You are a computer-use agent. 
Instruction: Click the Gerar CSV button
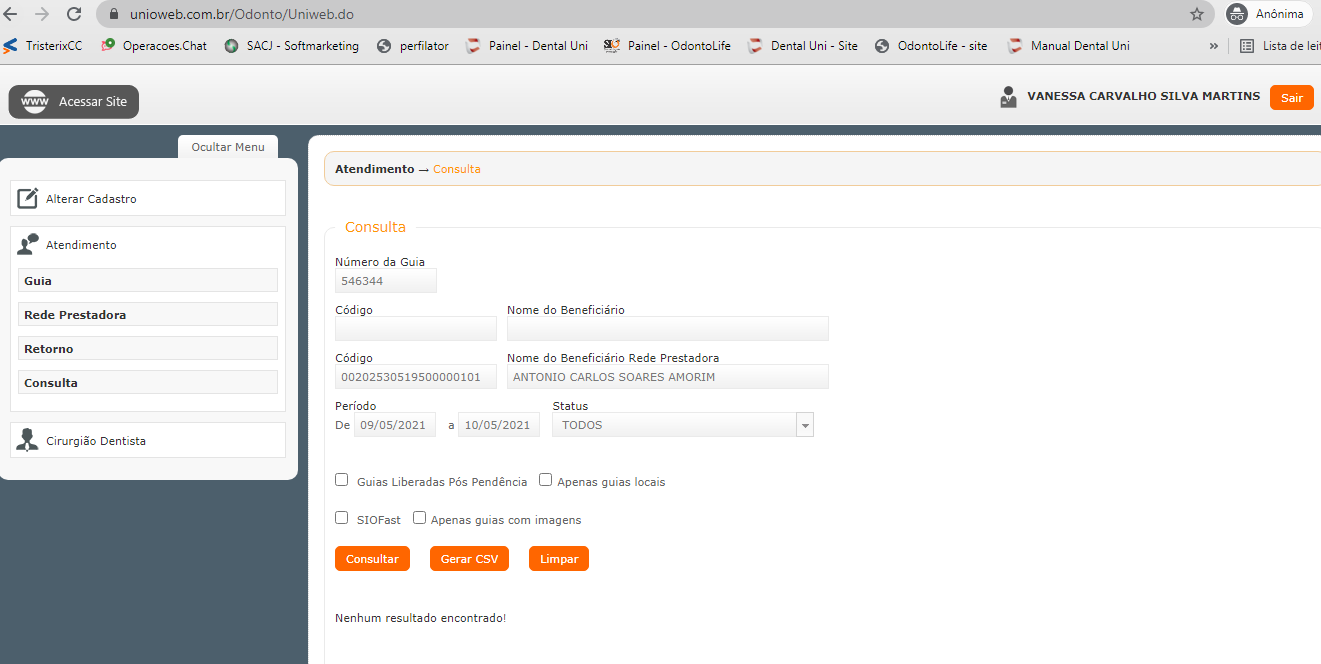tap(469, 559)
